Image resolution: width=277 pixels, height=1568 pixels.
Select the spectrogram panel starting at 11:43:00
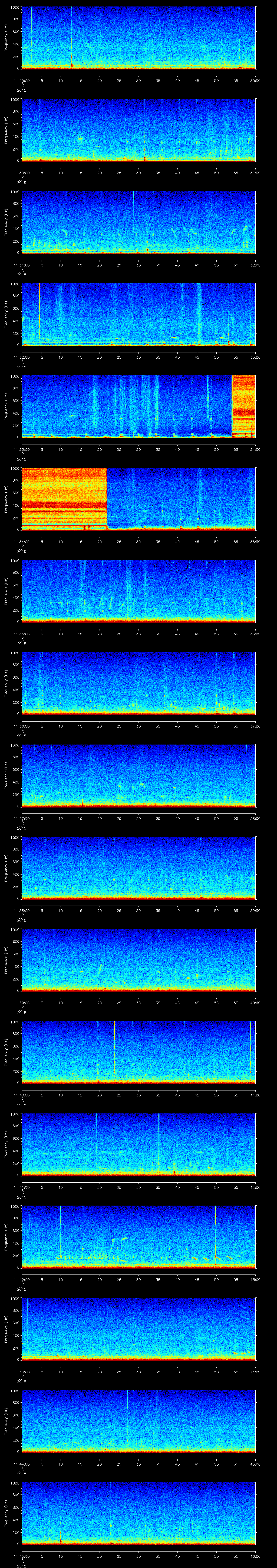138,1329
